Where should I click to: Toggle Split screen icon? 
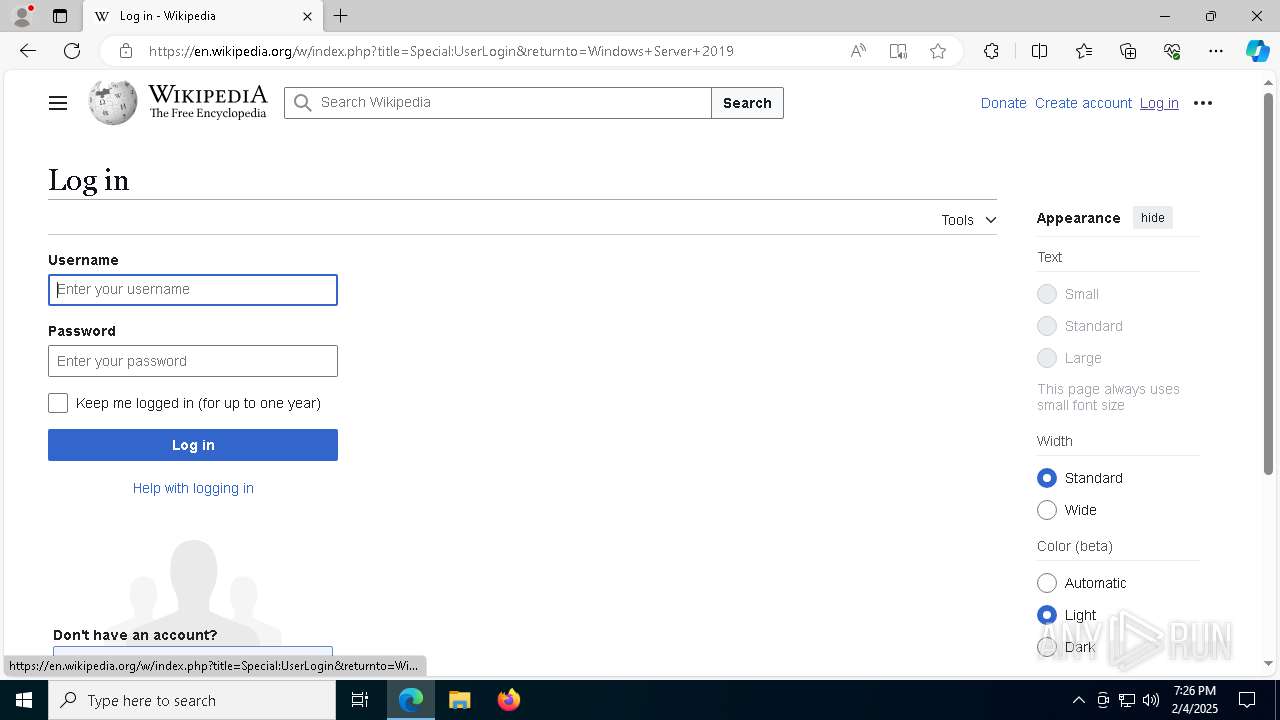click(x=1039, y=51)
